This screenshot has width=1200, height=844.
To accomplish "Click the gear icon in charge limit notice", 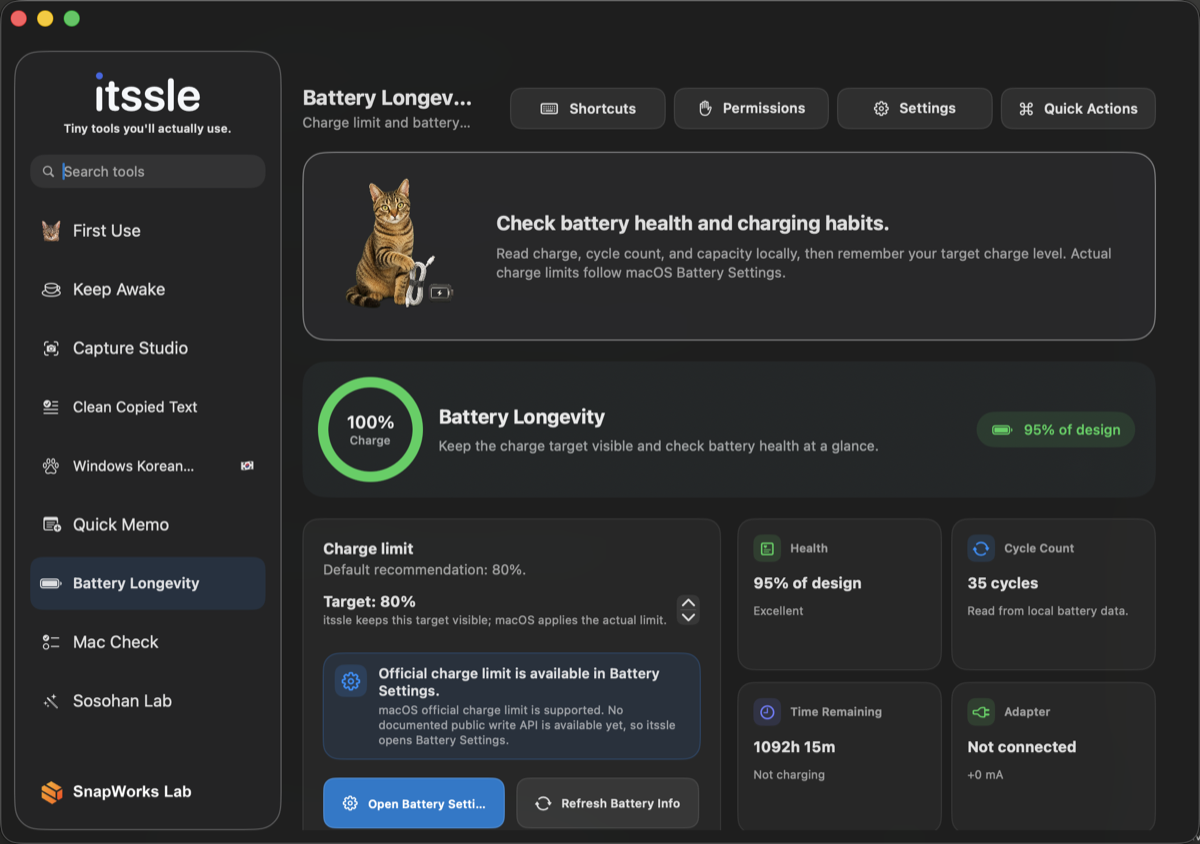I will (351, 681).
